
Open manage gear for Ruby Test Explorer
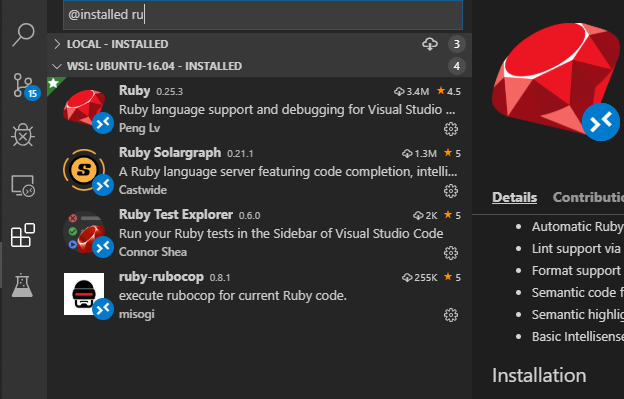(451, 253)
